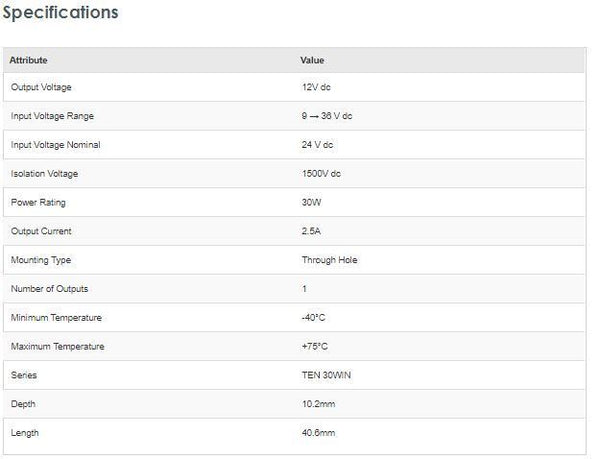
Task: Click the 9 → 36 V dc value
Action: click(x=326, y=116)
